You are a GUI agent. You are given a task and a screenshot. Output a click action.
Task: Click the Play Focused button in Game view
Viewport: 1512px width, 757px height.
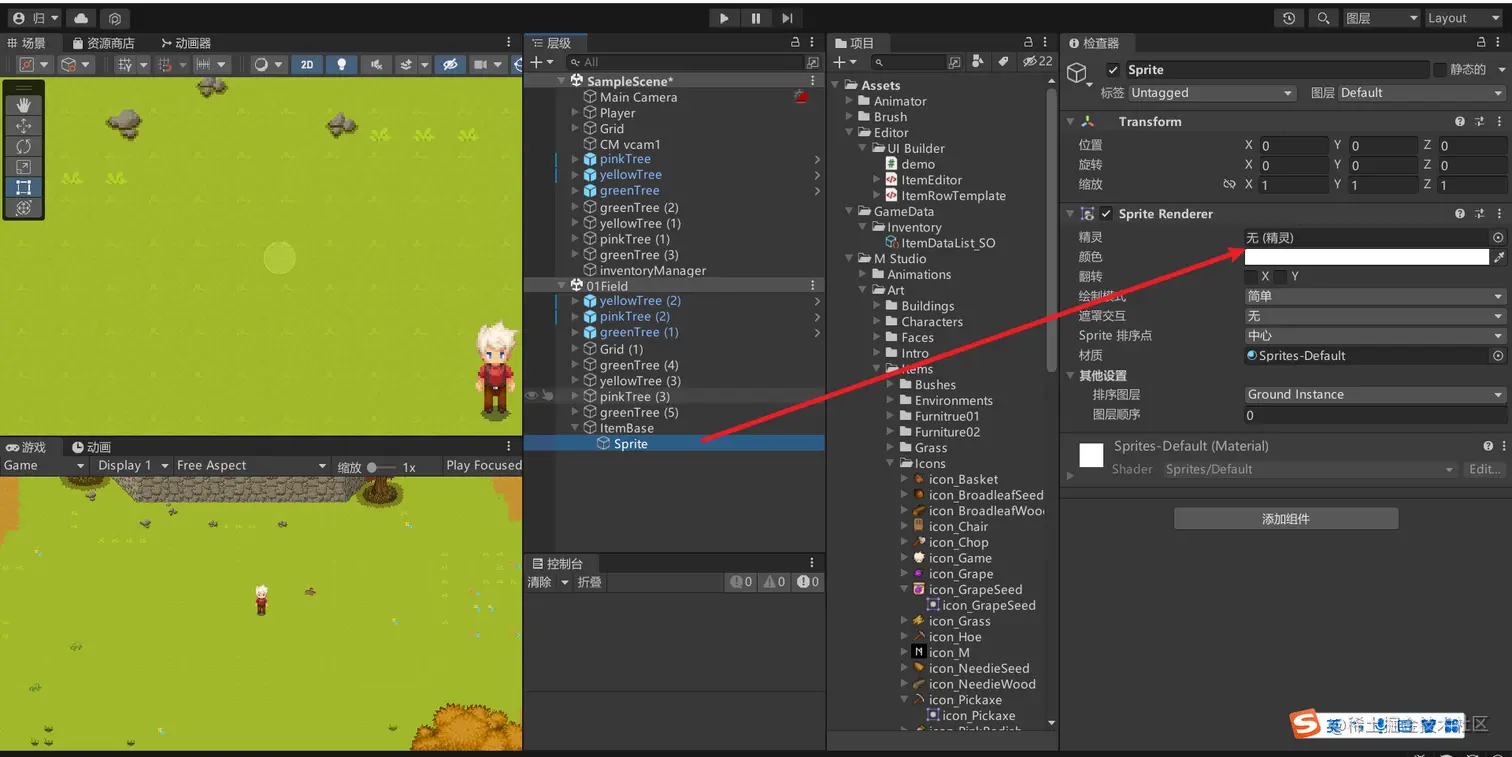pos(483,466)
